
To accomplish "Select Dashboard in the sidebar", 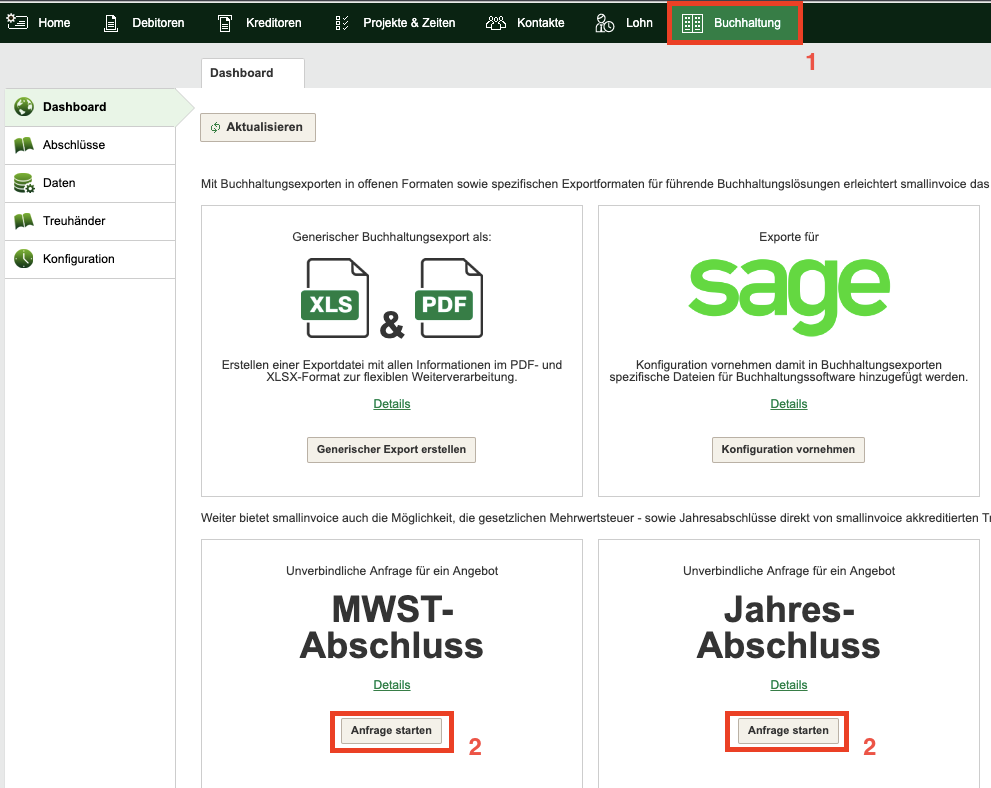I will 90,107.
